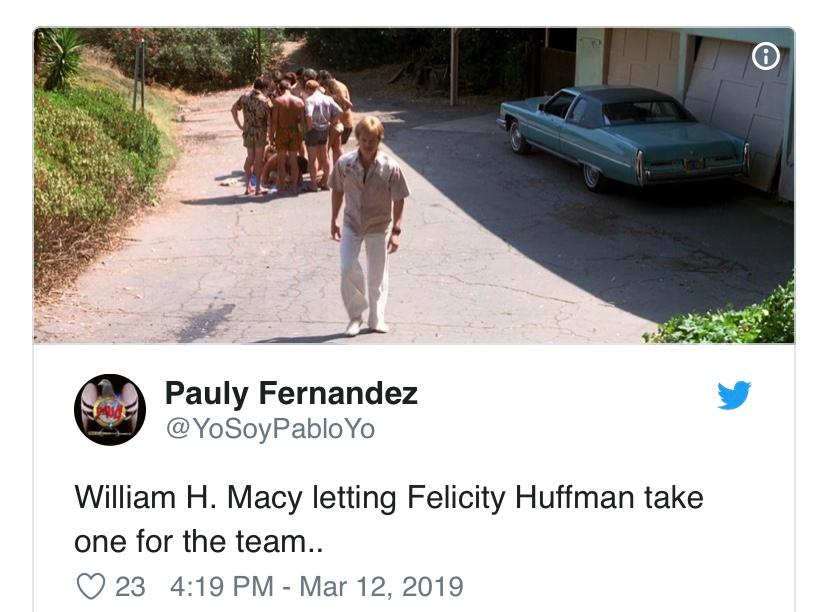Click 'one for the team..' text line
Viewport: 828px width, 612px height.
point(199,542)
